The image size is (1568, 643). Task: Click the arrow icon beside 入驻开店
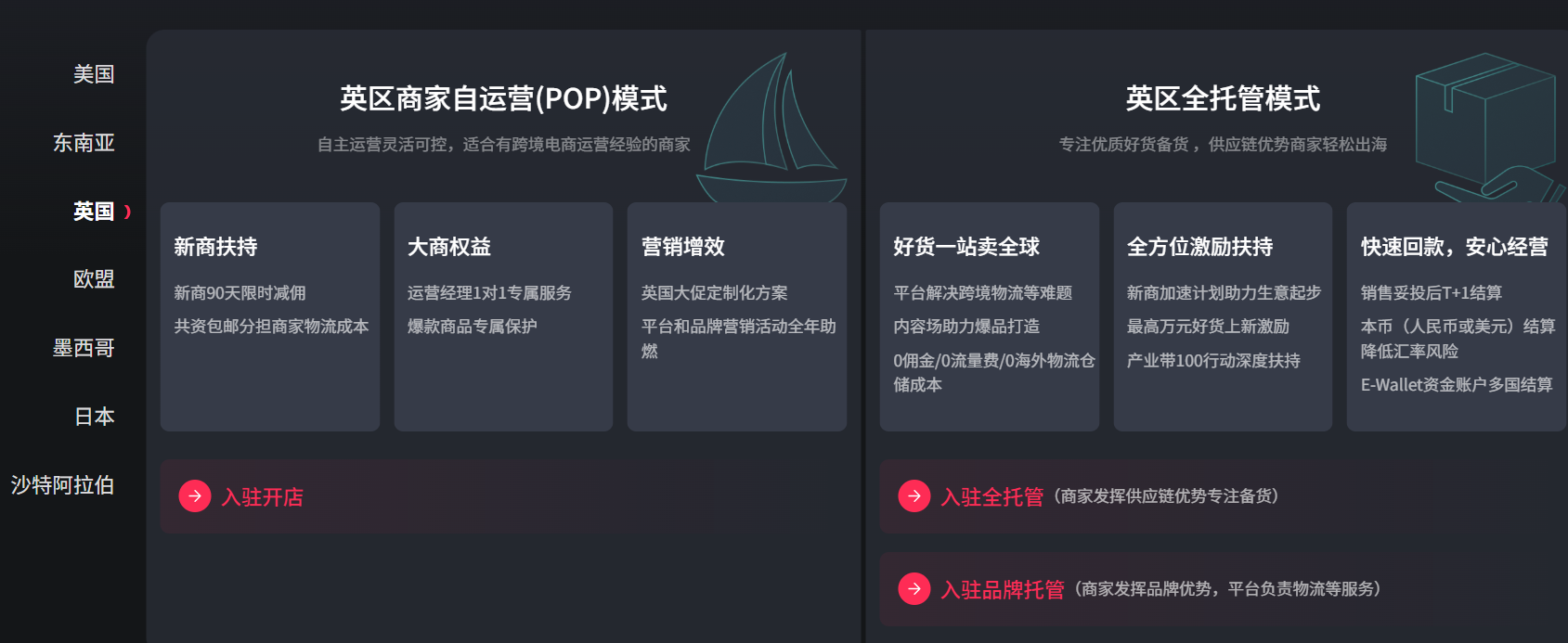click(195, 496)
